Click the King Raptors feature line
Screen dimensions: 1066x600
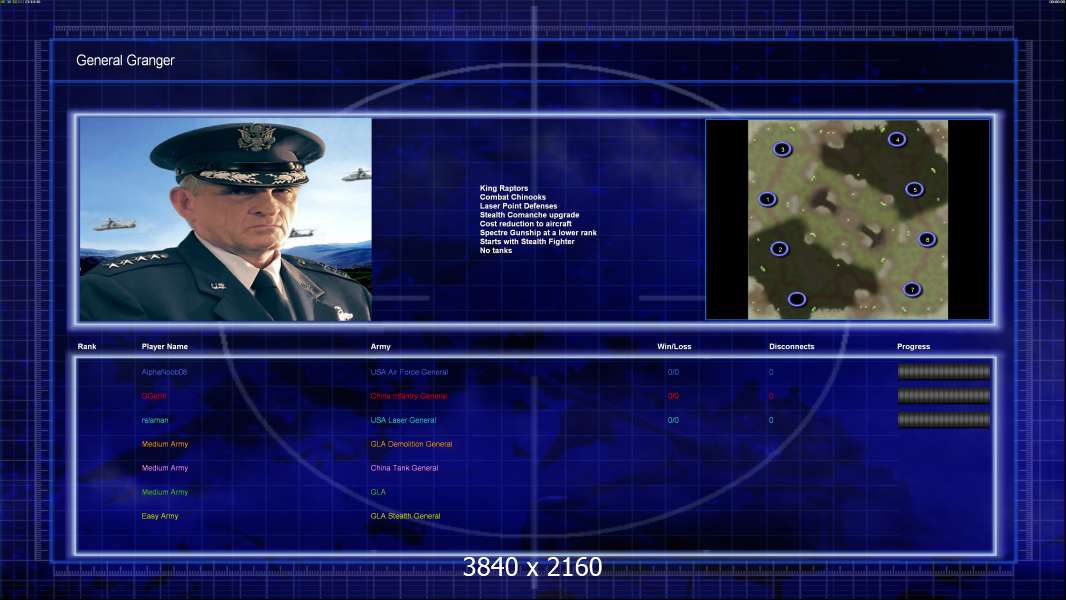coord(504,188)
